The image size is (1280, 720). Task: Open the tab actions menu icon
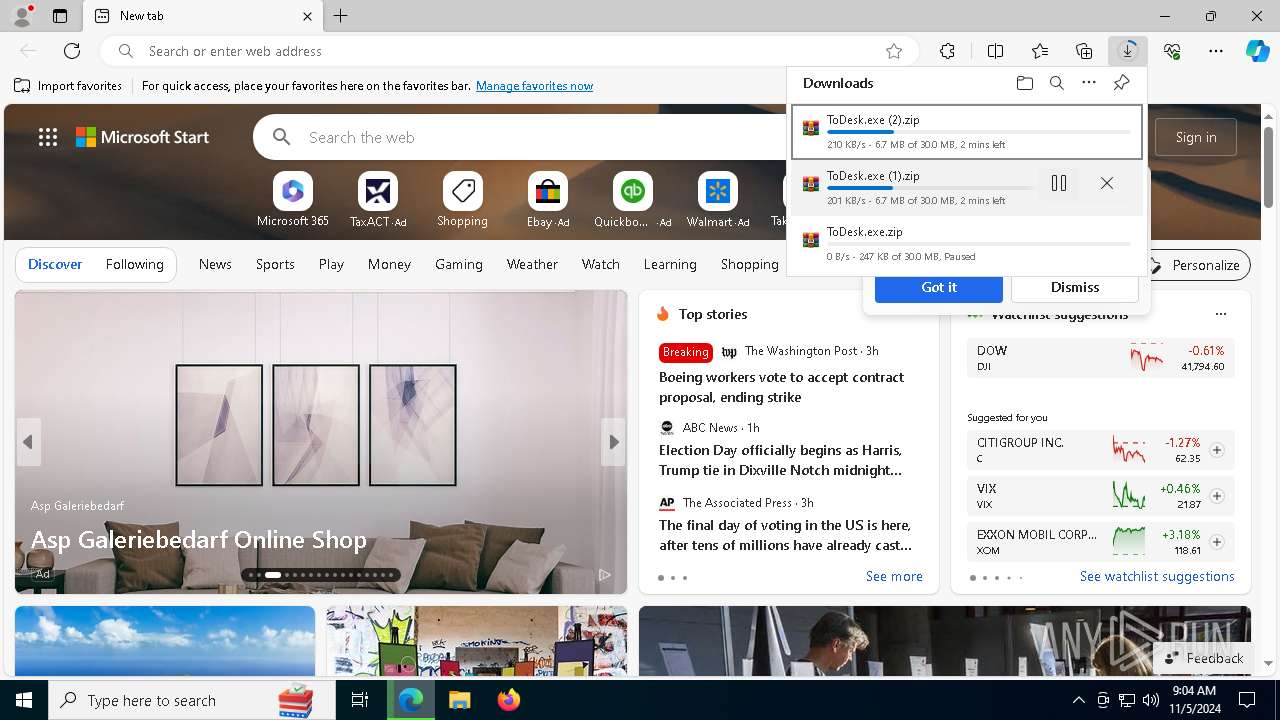pos(60,16)
